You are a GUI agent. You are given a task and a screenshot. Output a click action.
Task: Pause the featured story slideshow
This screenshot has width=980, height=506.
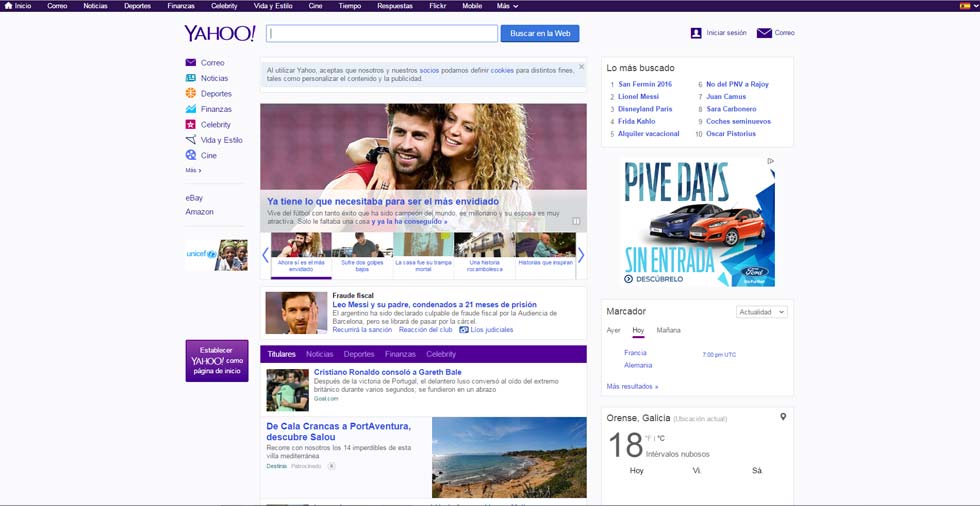pyautogui.click(x=576, y=221)
